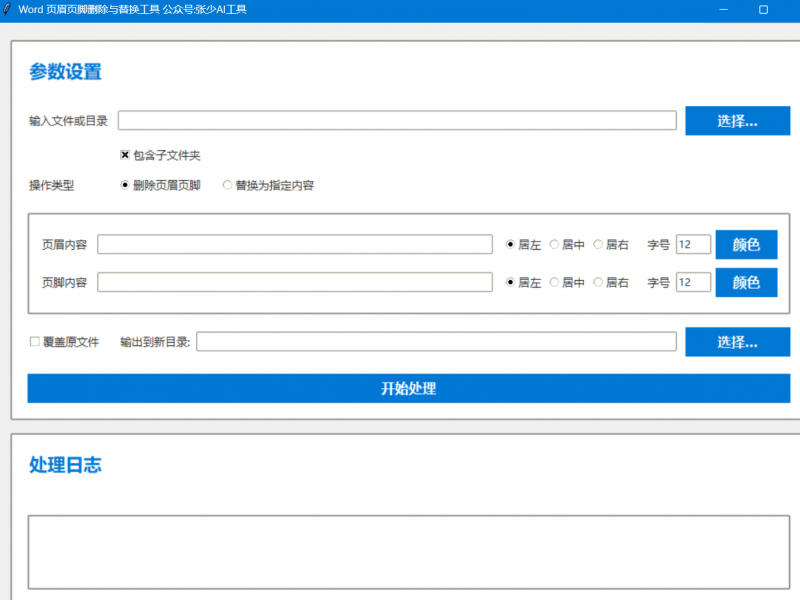
Task: Open the header 颜色 color picker
Action: (x=746, y=245)
